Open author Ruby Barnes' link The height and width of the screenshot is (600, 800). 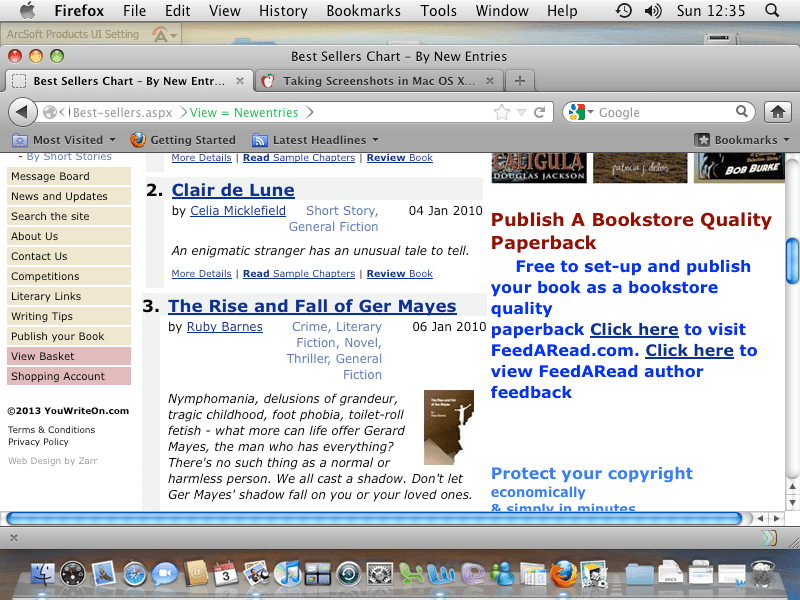[x=224, y=327]
